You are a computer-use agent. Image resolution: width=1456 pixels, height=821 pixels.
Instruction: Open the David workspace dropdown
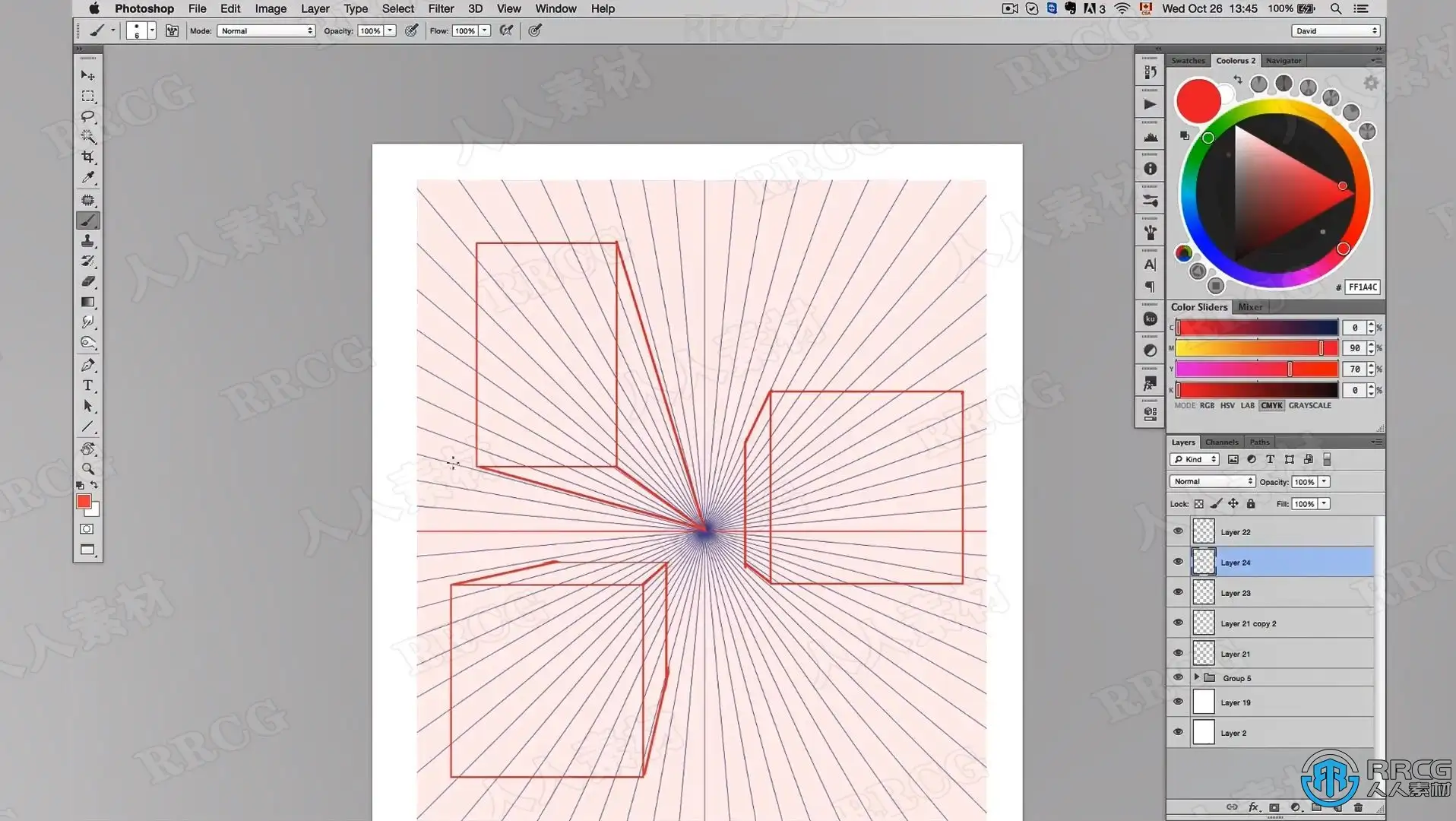[1335, 30]
